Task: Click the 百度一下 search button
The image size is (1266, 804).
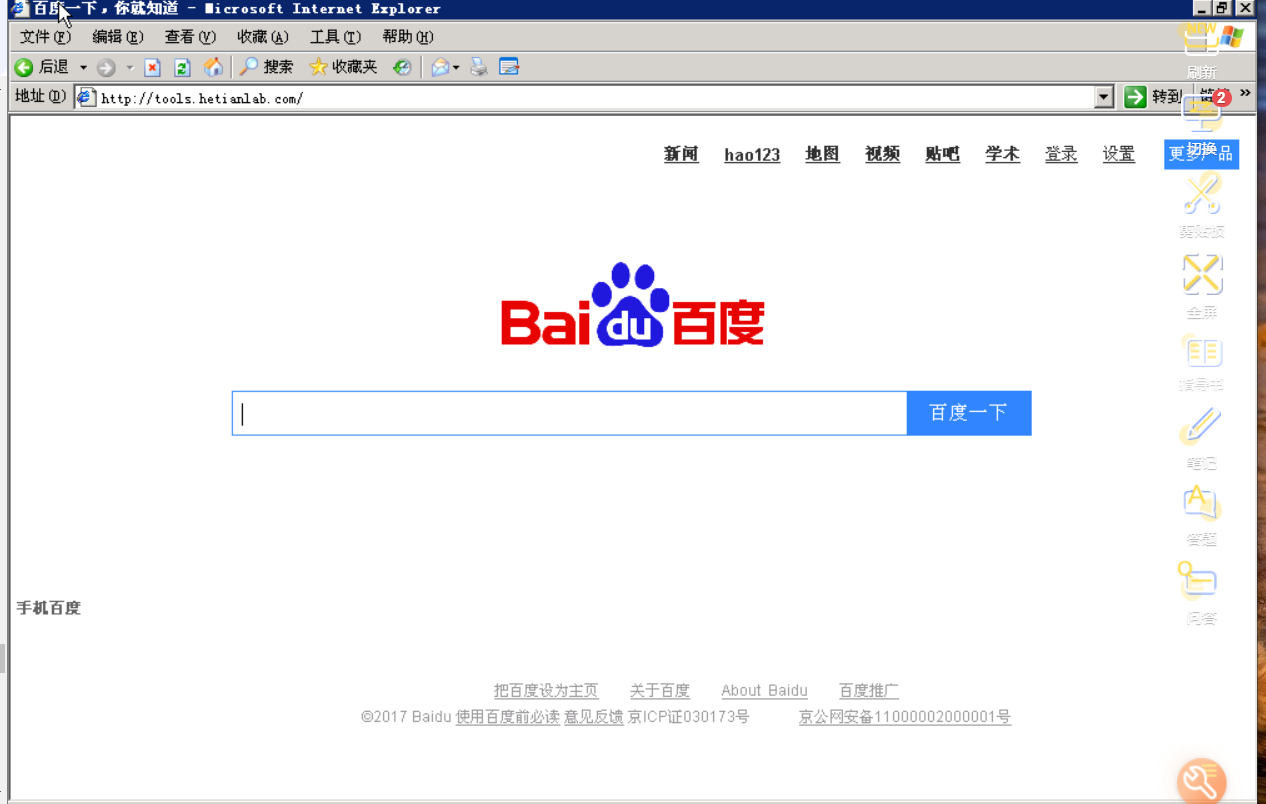Action: pyautogui.click(x=968, y=413)
